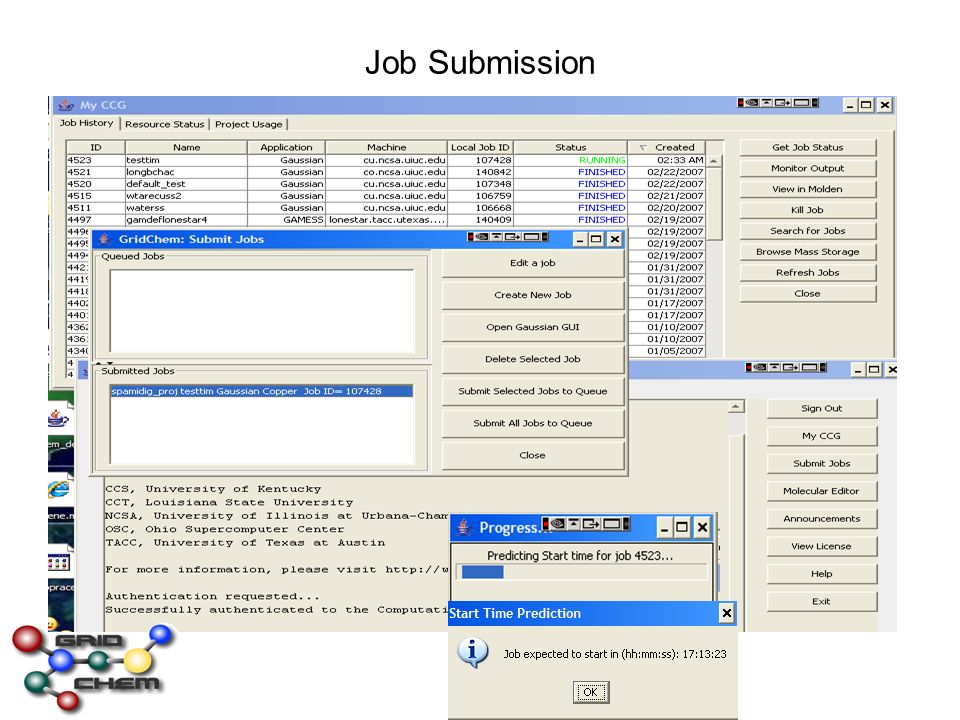The width and height of the screenshot is (960, 720).
Task: Click the ID column header
Action: [x=96, y=148]
